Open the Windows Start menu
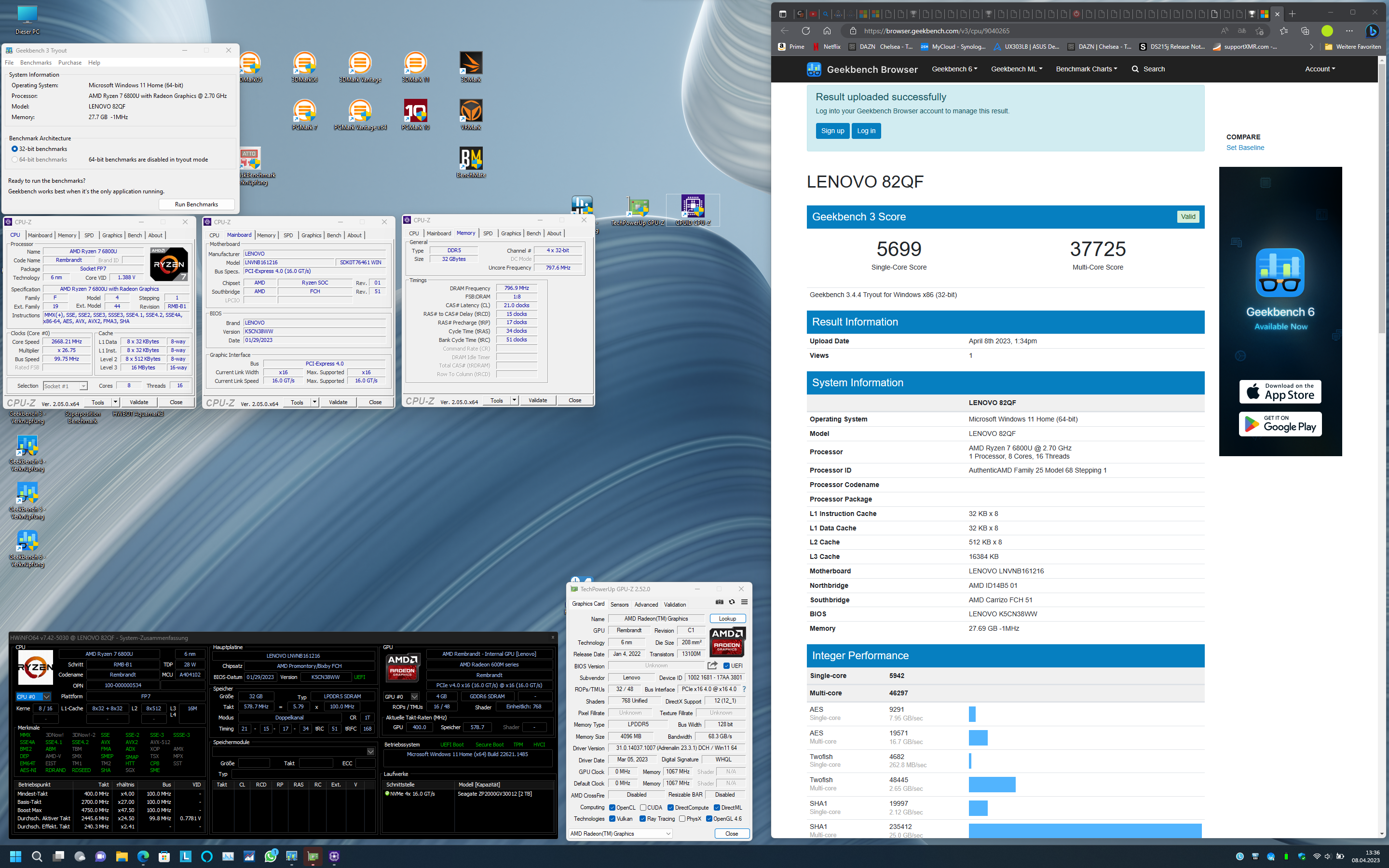The width and height of the screenshot is (1389, 868). pyautogui.click(x=15, y=856)
